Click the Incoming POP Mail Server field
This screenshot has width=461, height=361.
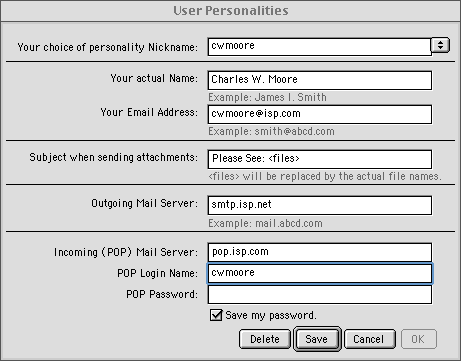(320, 252)
